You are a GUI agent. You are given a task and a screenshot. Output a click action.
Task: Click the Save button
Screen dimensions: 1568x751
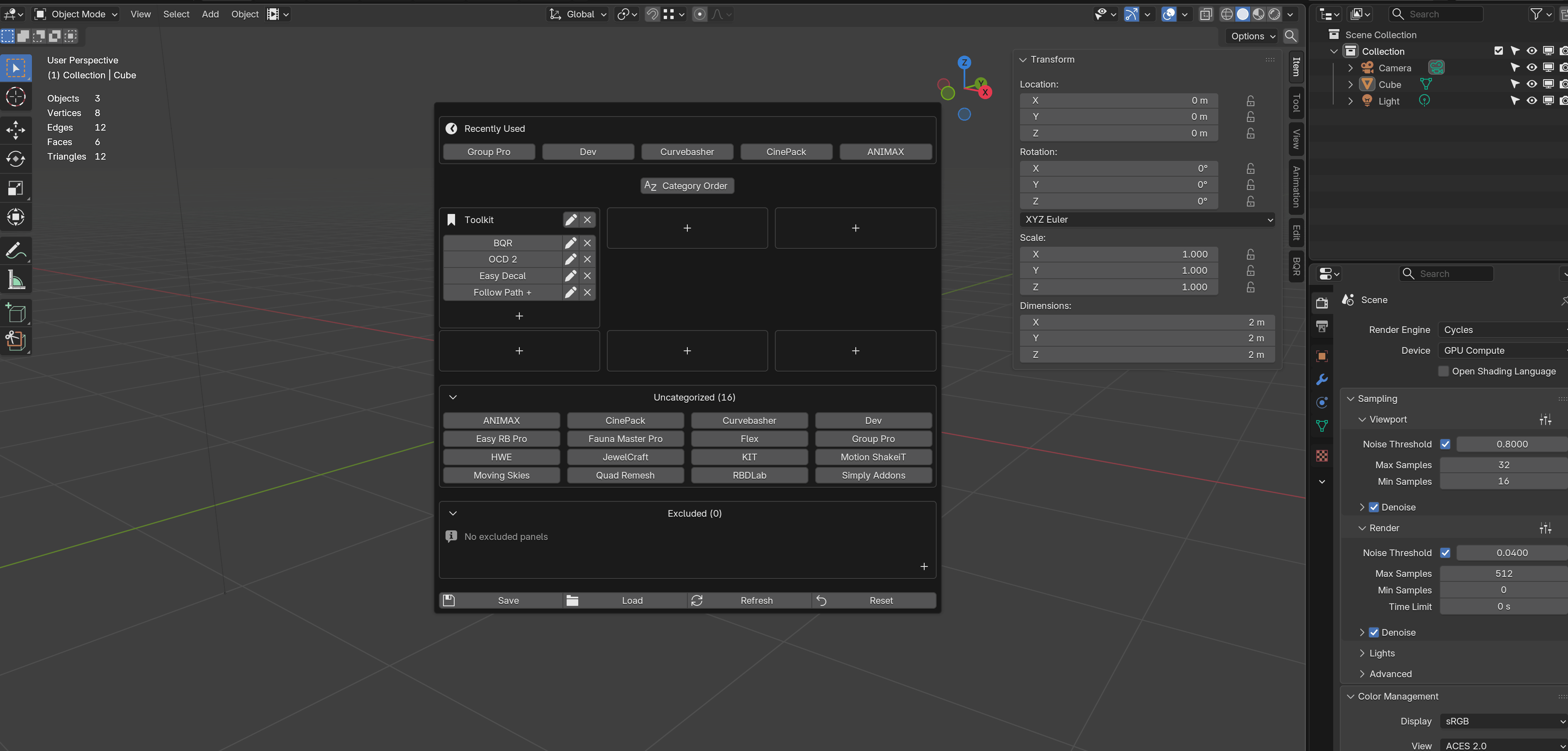click(501, 601)
